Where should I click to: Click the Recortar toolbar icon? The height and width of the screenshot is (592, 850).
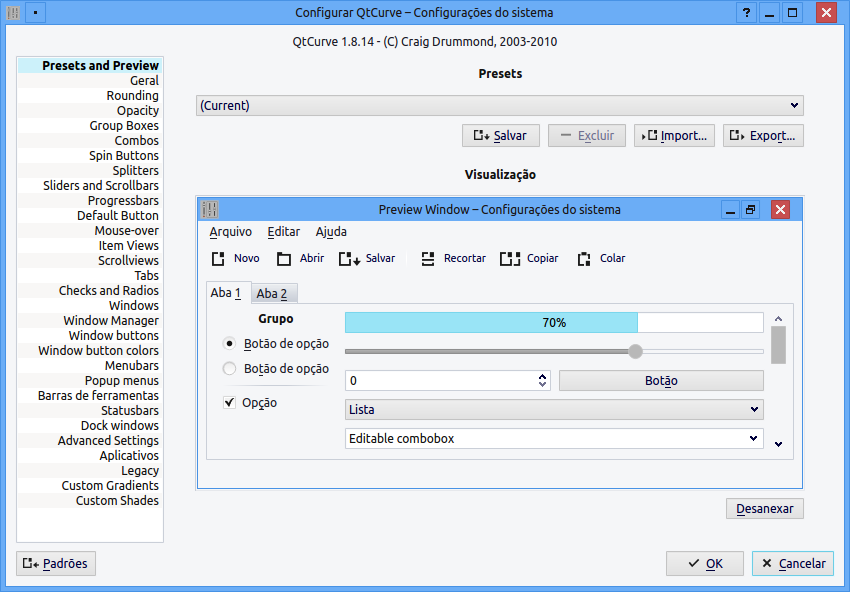[x=428, y=259]
